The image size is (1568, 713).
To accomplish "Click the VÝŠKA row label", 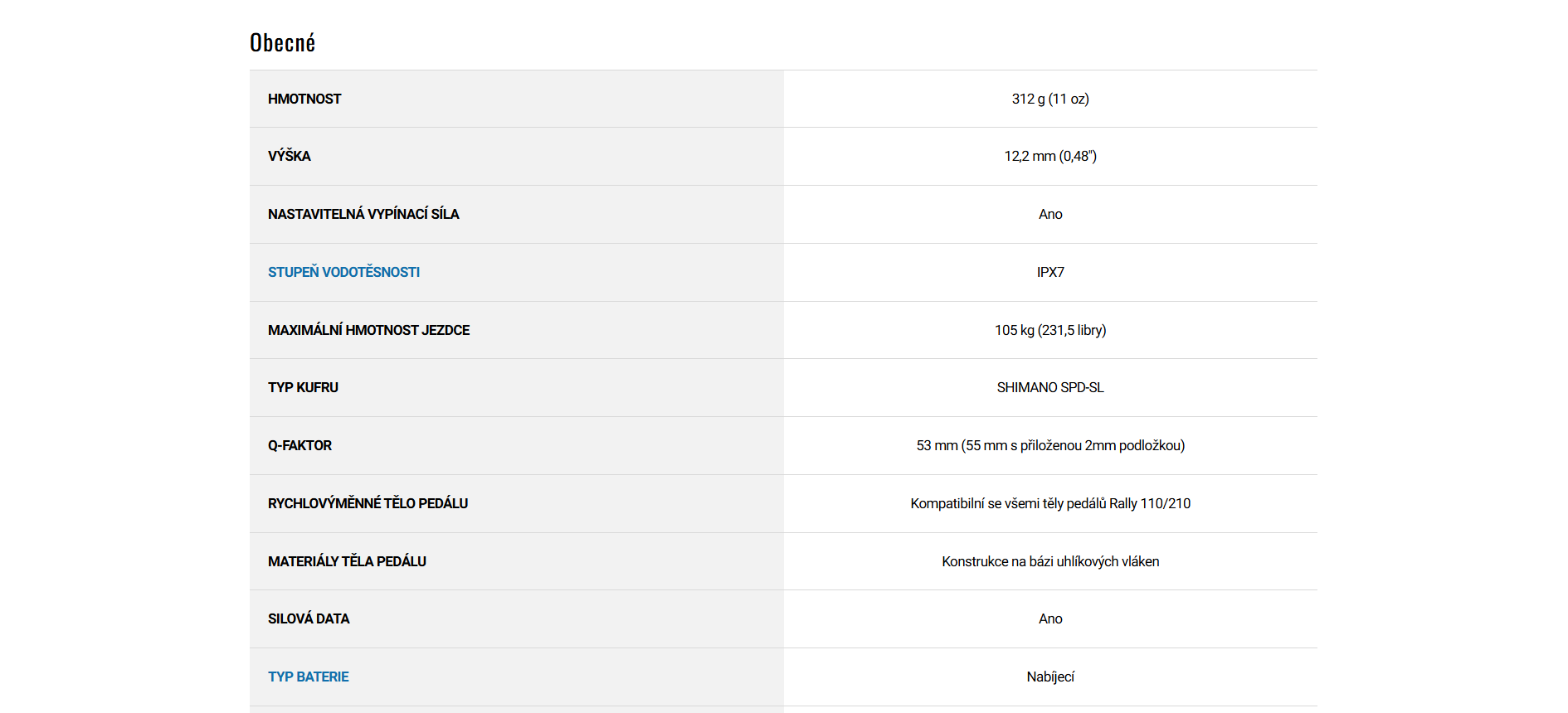I will [289, 156].
